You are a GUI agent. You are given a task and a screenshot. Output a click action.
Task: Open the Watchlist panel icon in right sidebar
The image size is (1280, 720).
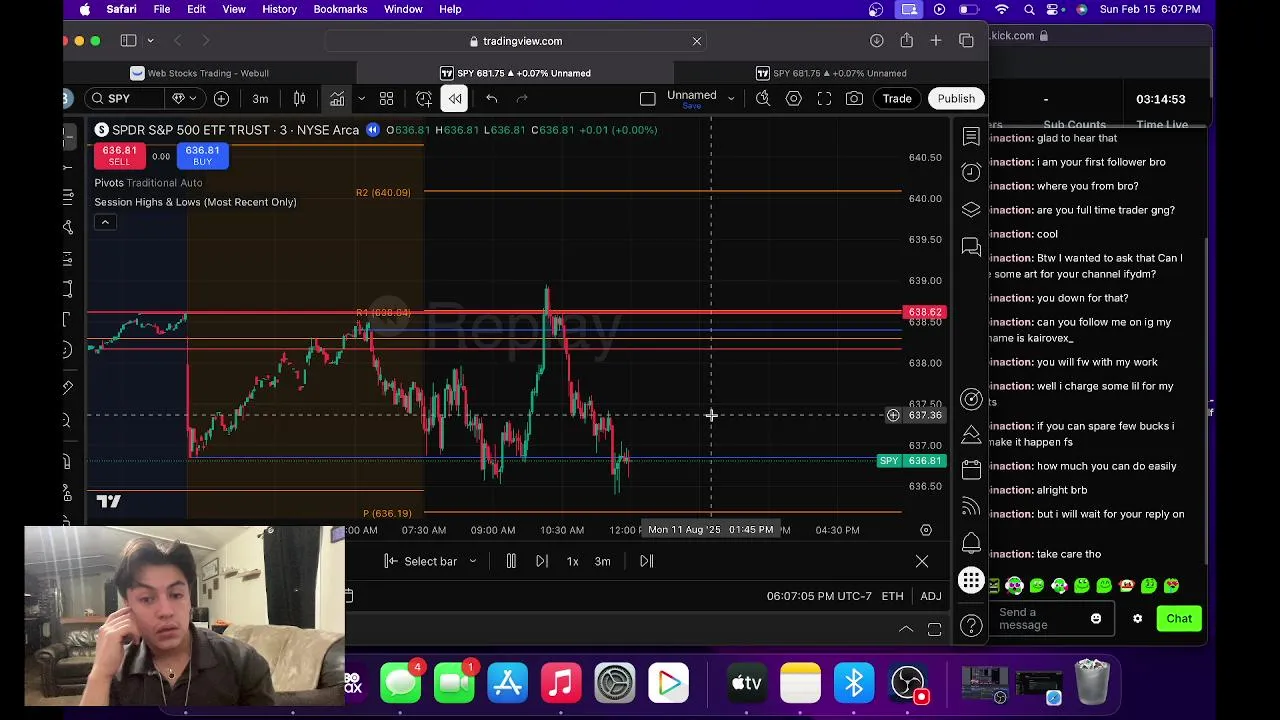pos(971,136)
